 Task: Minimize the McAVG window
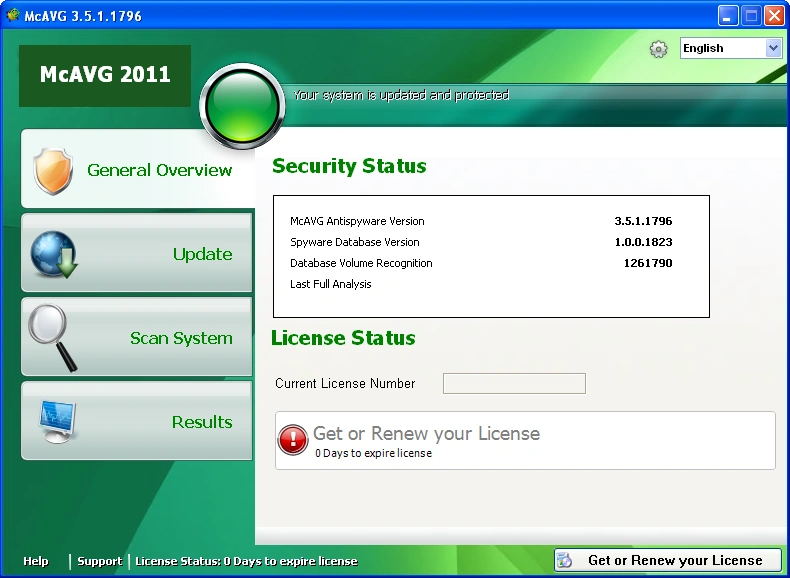point(728,15)
